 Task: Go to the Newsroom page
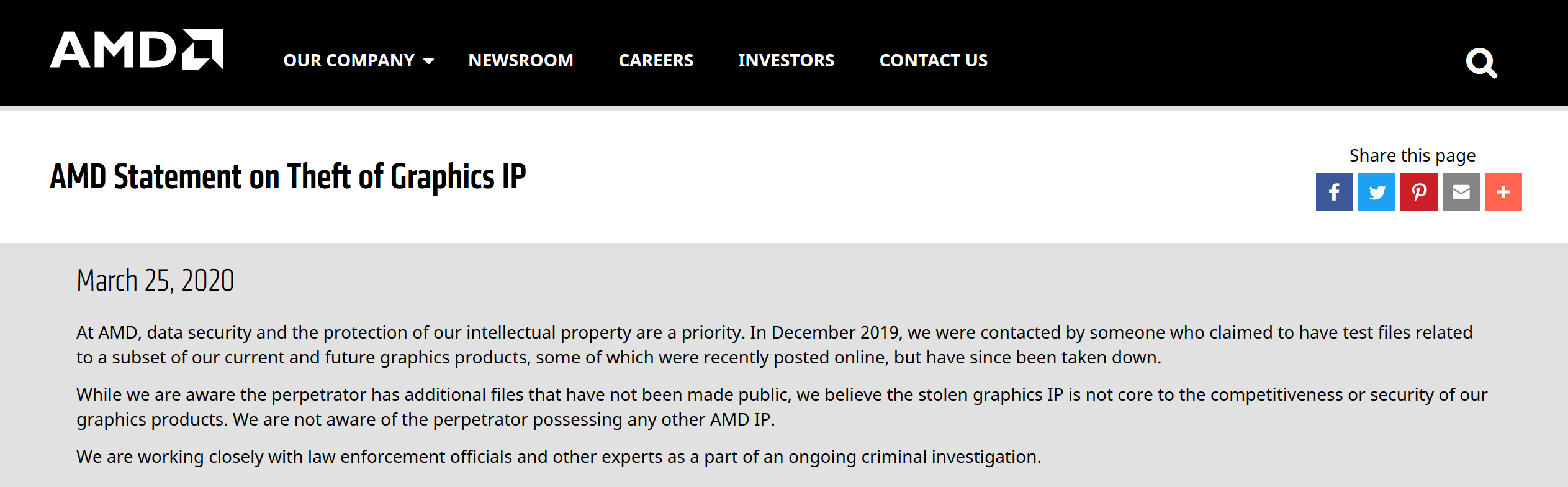point(521,60)
